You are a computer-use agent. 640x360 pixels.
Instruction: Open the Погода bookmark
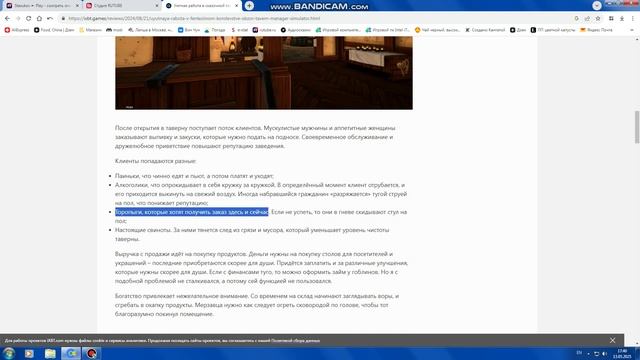click(x=215, y=30)
